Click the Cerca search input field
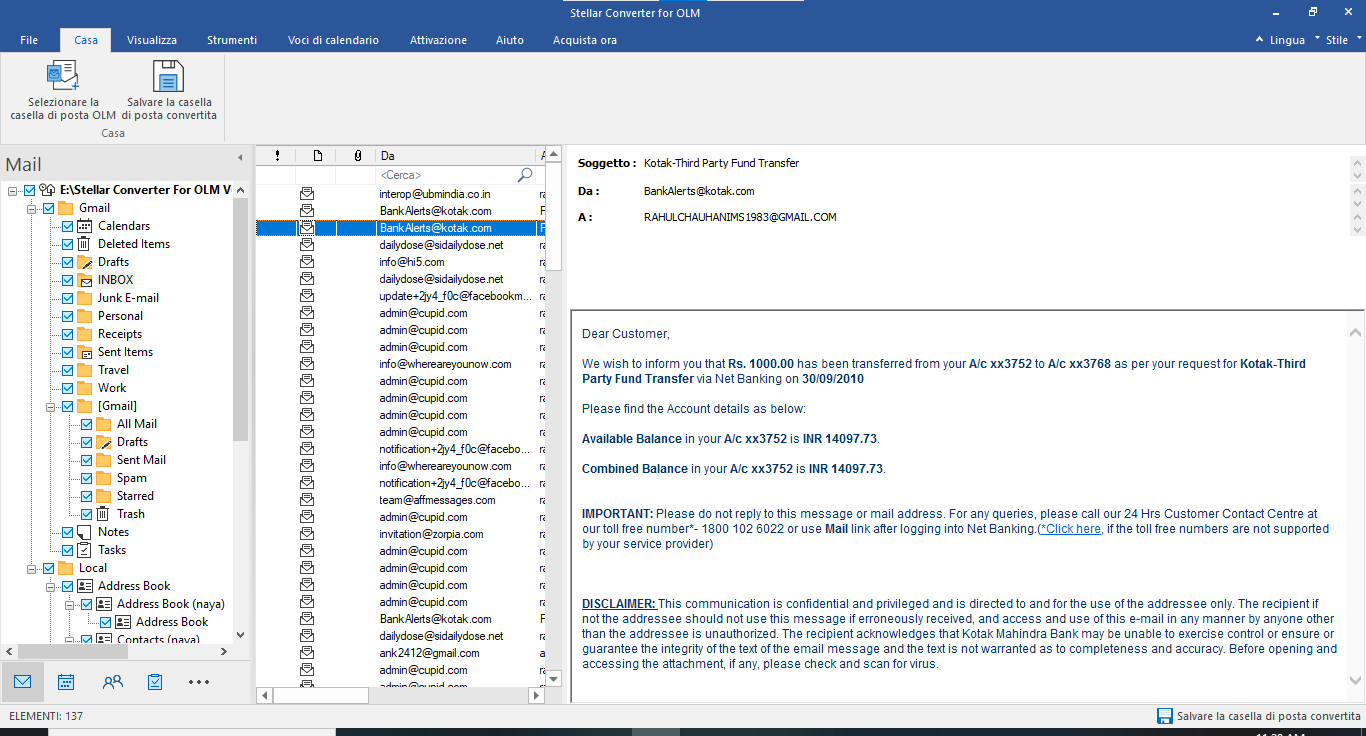 445,175
